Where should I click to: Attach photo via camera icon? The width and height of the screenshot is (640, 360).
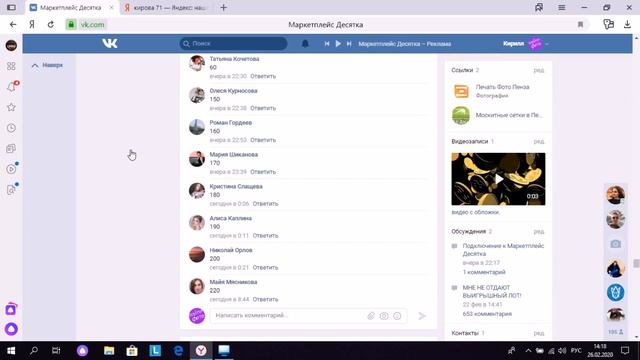(384, 316)
